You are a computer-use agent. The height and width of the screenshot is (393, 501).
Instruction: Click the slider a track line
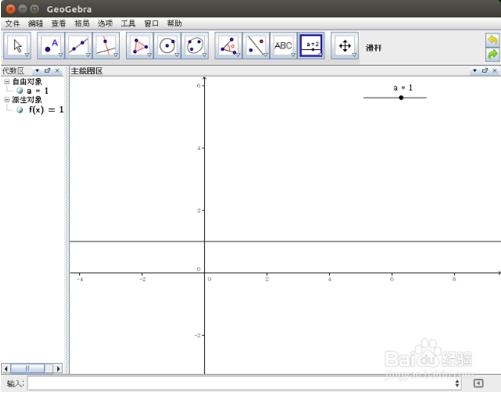pos(395,98)
